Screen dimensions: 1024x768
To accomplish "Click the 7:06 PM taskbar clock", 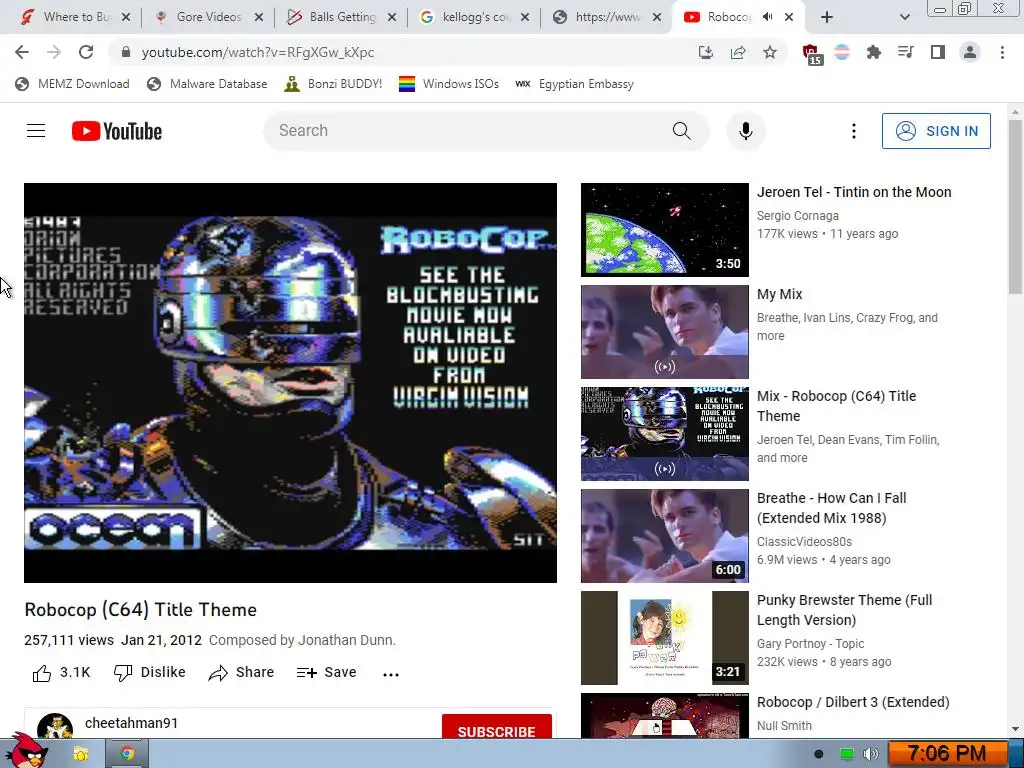I will click(x=946, y=754).
